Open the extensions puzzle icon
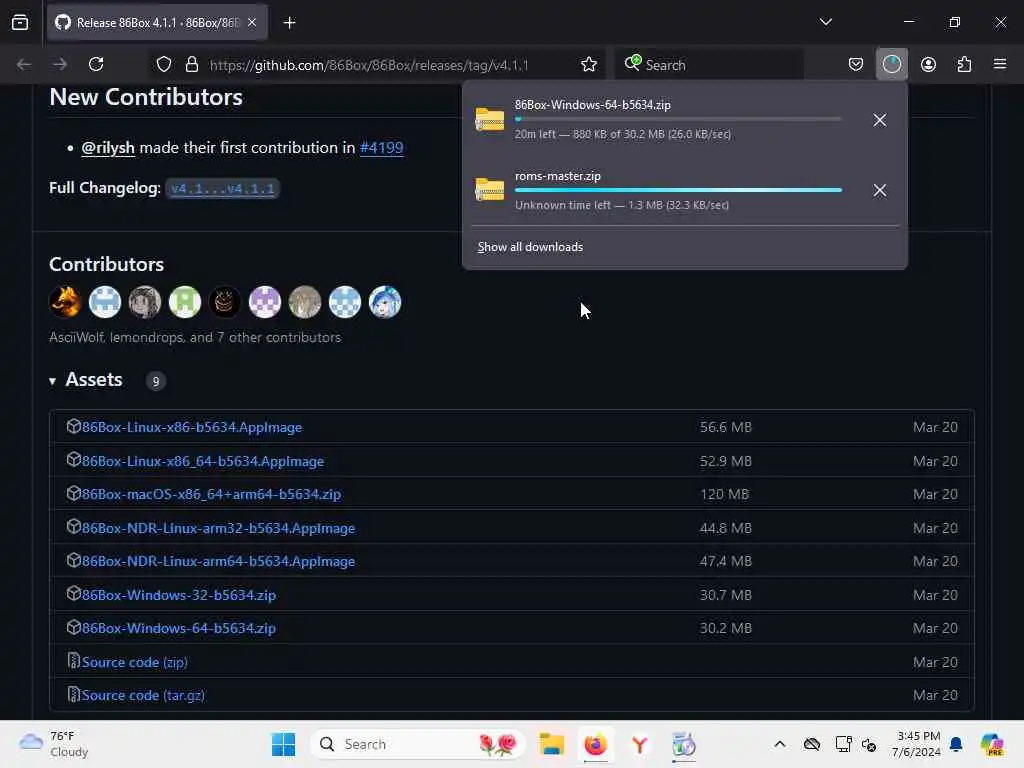This screenshot has height=768, width=1024. click(964, 65)
